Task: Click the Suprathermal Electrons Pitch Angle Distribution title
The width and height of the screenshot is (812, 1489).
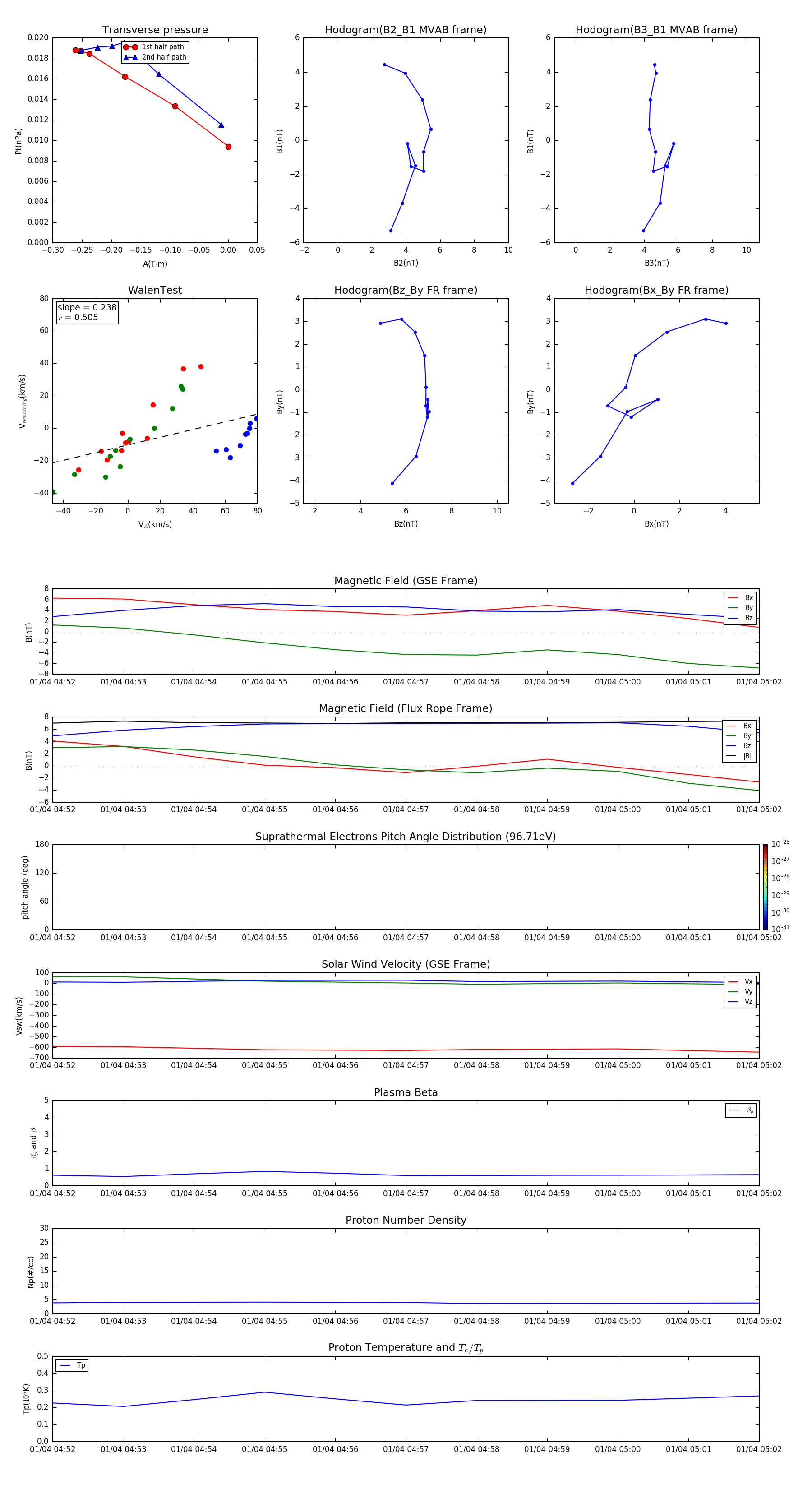Action: 406,837
